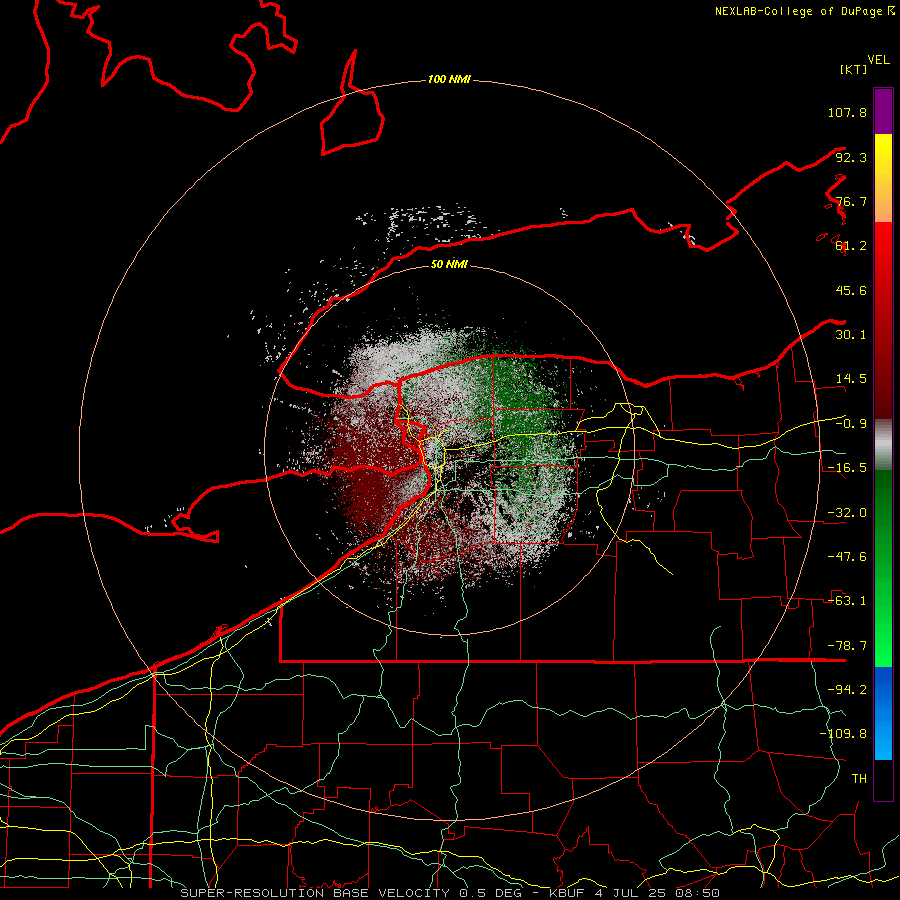Click the -94.2 velocity scale value
This screenshot has width=900, height=900.
(x=847, y=690)
